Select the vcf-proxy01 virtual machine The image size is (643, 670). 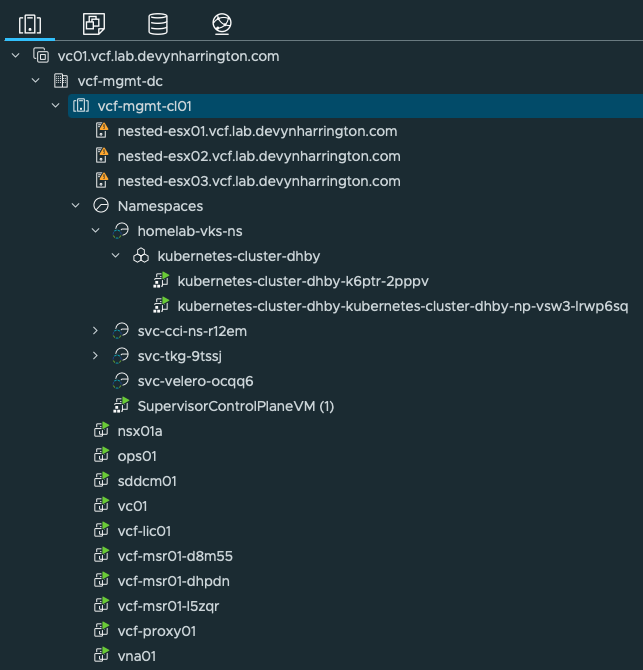(156, 631)
